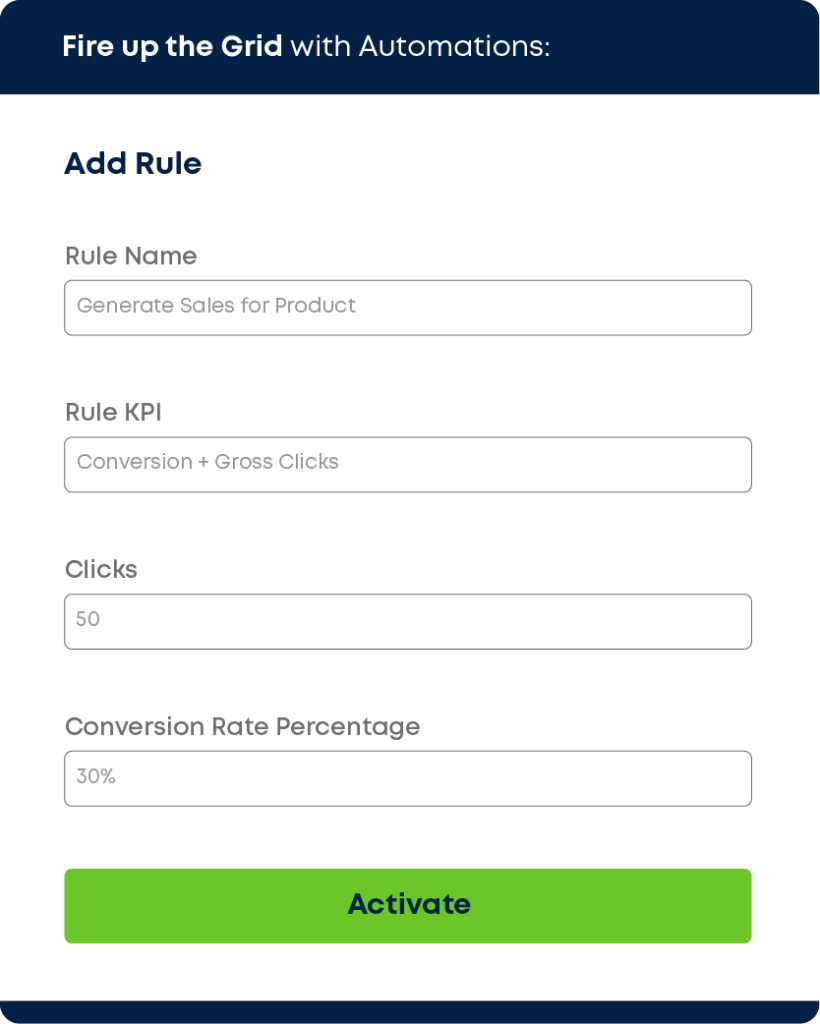820x1024 pixels.
Task: Click the 'Rule Name' field label
Action: (x=131, y=256)
